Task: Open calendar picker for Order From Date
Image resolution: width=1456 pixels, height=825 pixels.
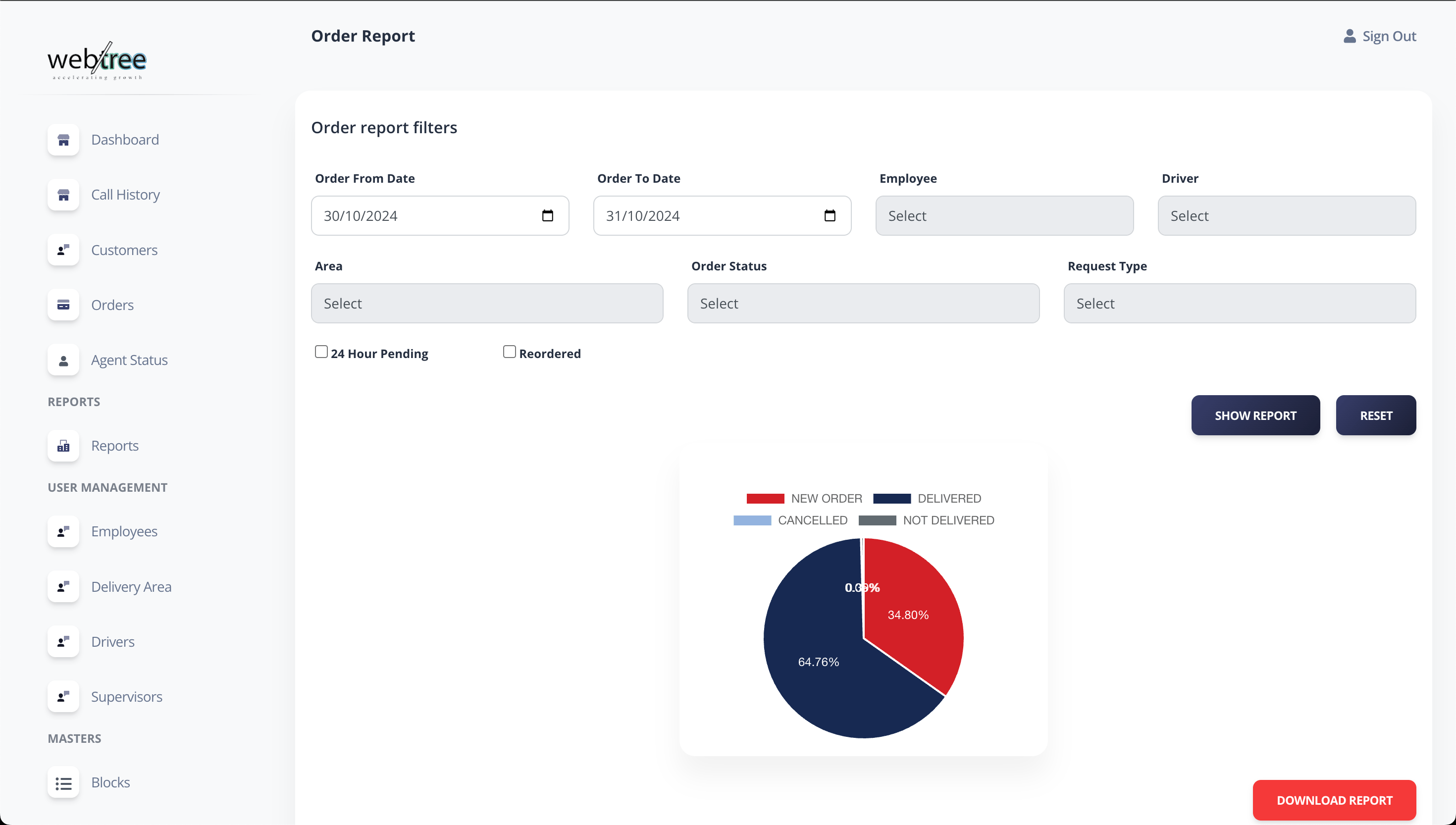Action: coord(547,216)
